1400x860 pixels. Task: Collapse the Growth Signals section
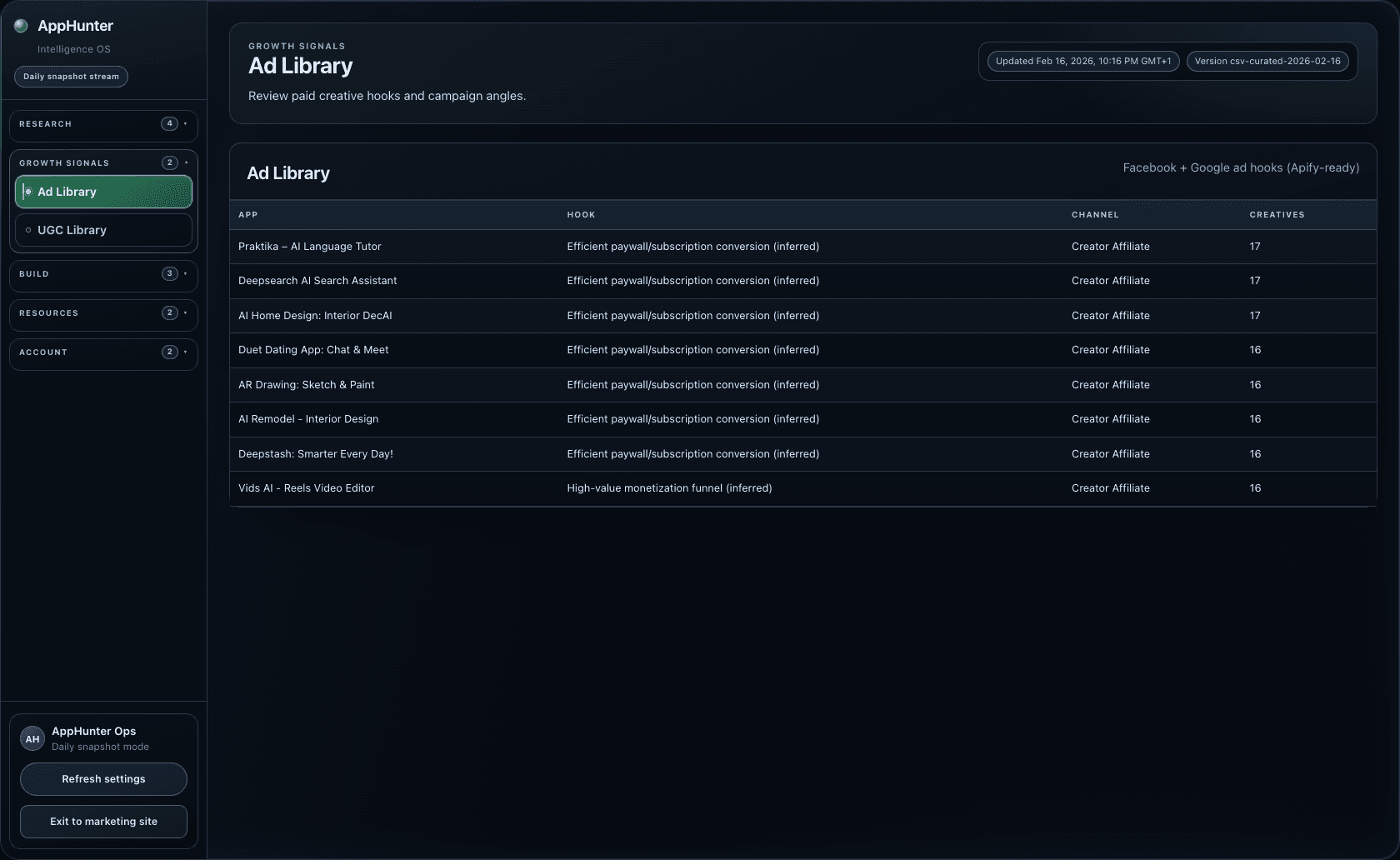(185, 163)
